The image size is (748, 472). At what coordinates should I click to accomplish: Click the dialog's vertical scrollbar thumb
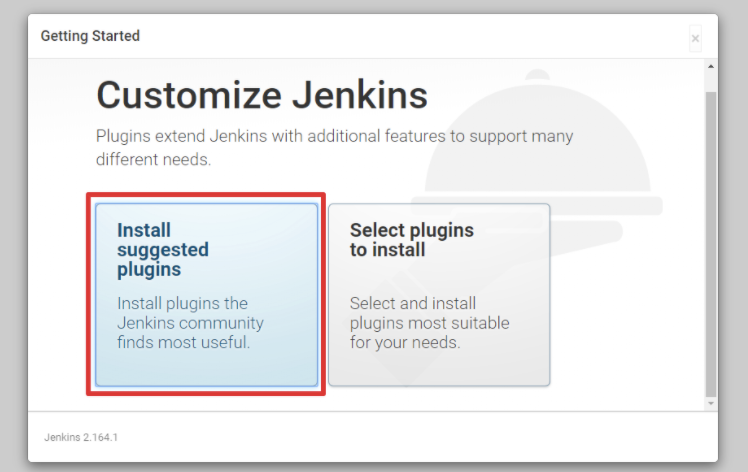click(711, 244)
